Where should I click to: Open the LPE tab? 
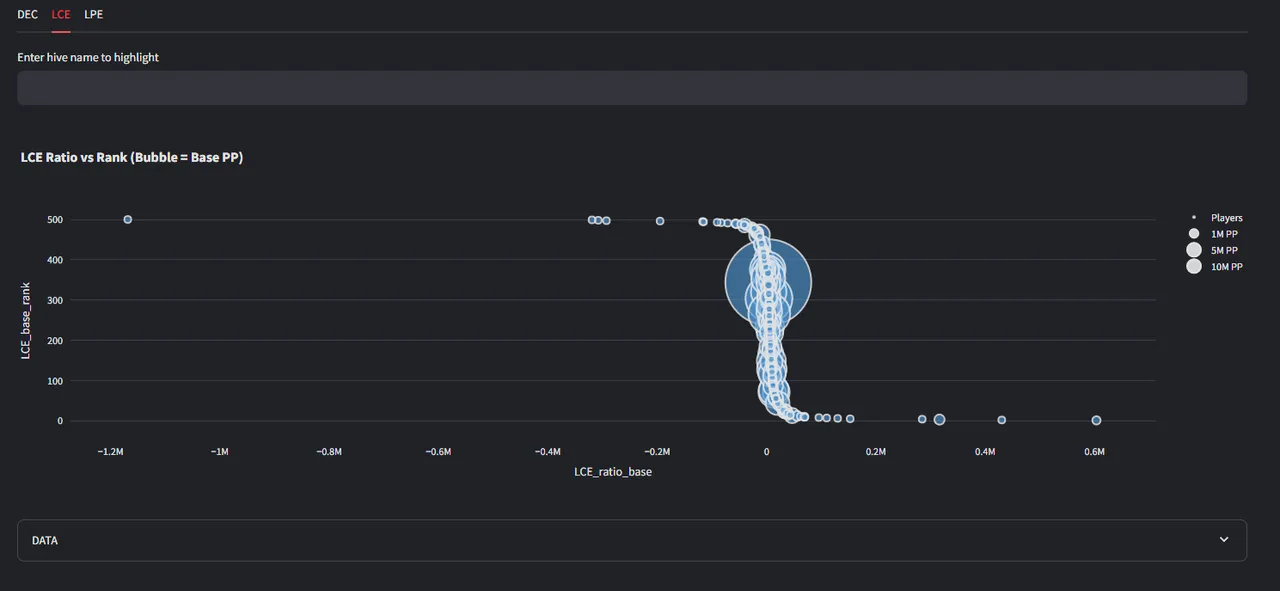pyautogui.click(x=93, y=14)
